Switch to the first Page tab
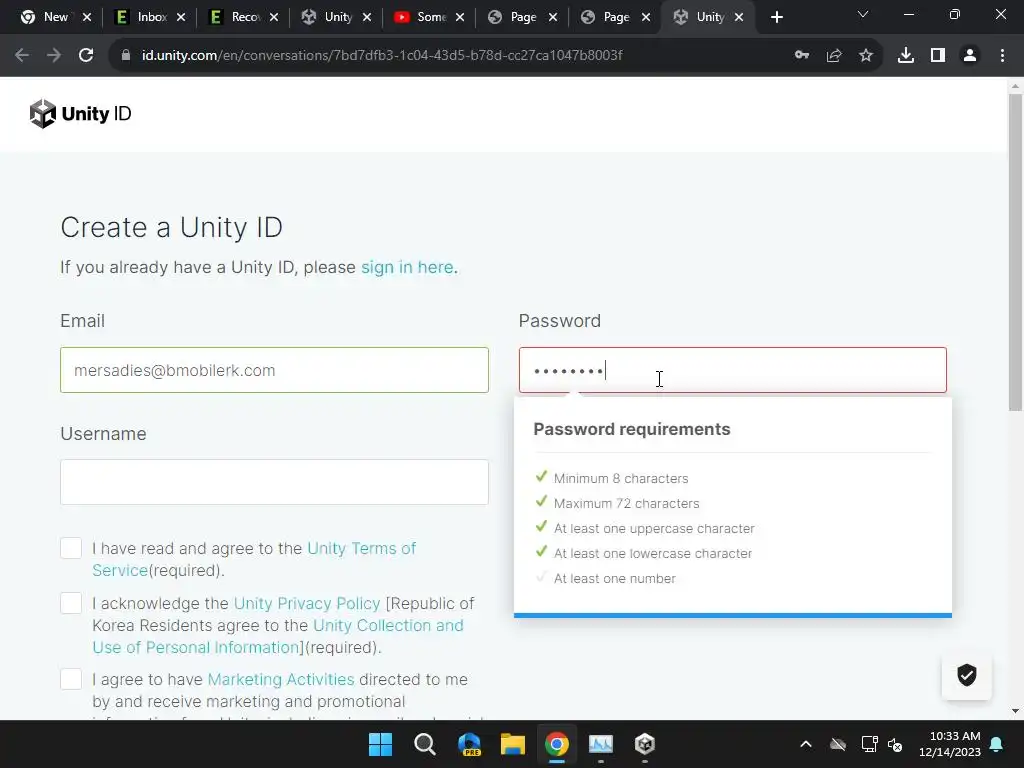This screenshot has width=1024, height=768. 522,17
